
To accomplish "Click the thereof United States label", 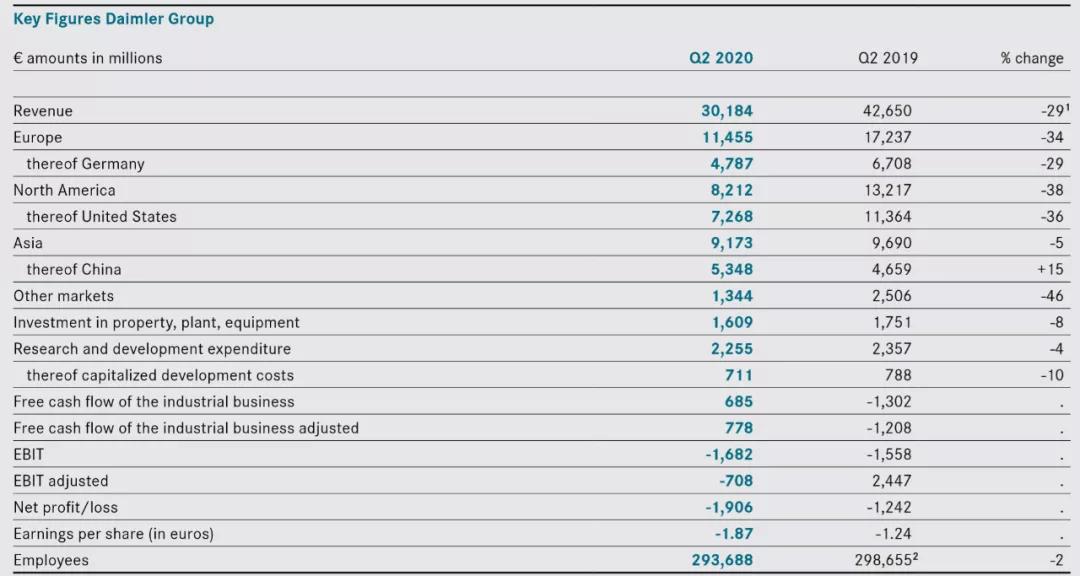I will click(x=101, y=216).
